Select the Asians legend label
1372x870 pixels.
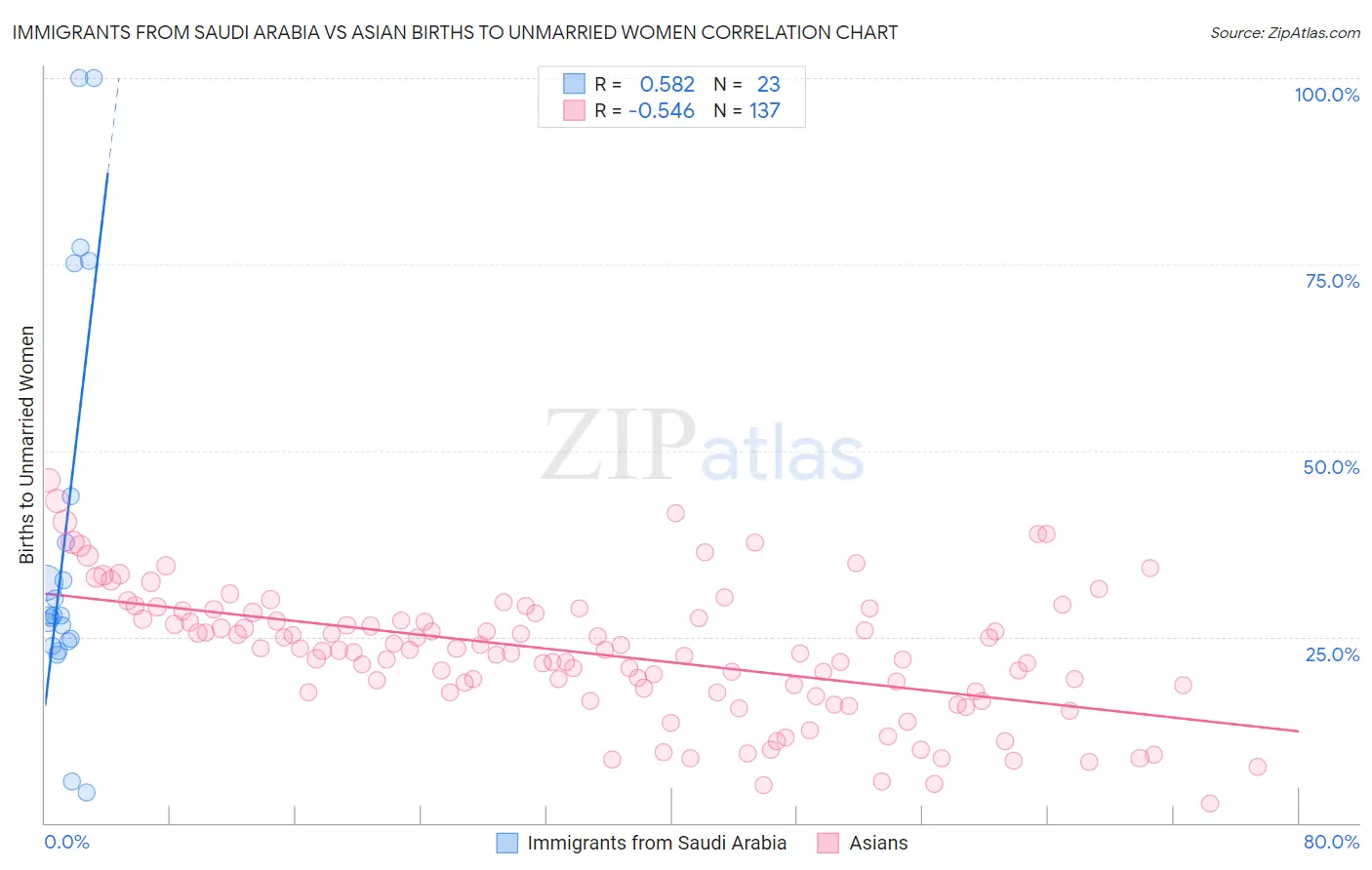(x=878, y=843)
